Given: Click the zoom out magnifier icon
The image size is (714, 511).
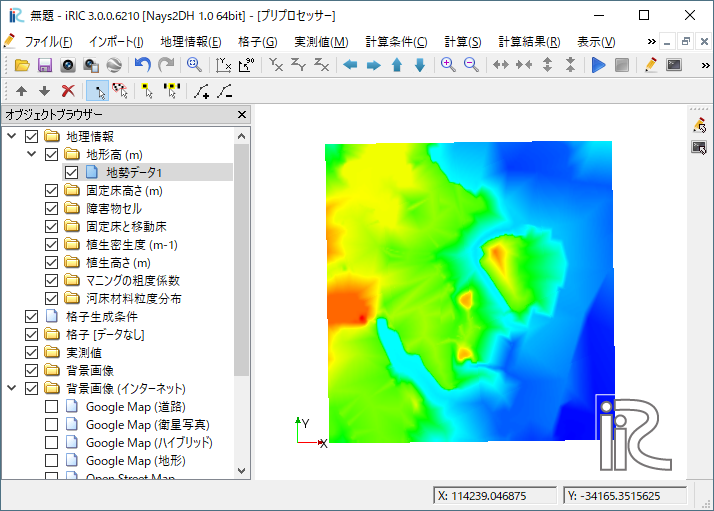Looking at the screenshot, I should coord(471,65).
